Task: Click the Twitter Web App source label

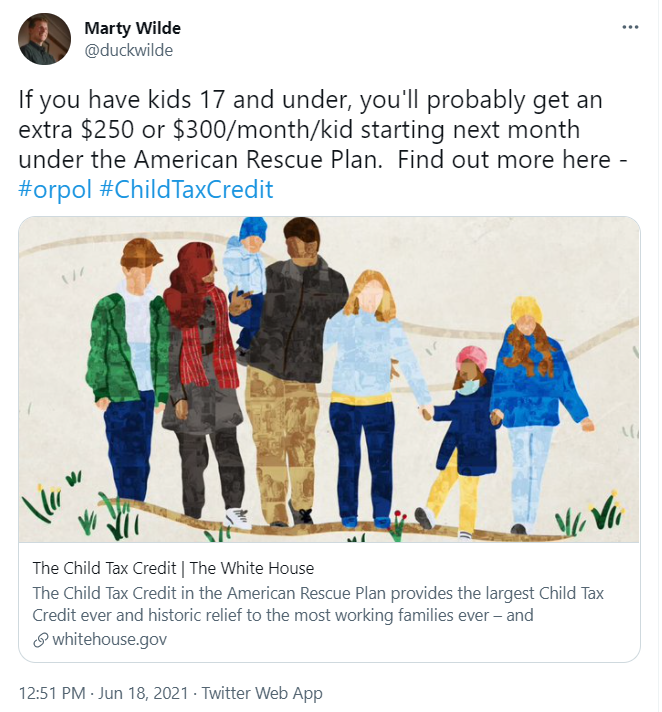Action: pos(262,693)
